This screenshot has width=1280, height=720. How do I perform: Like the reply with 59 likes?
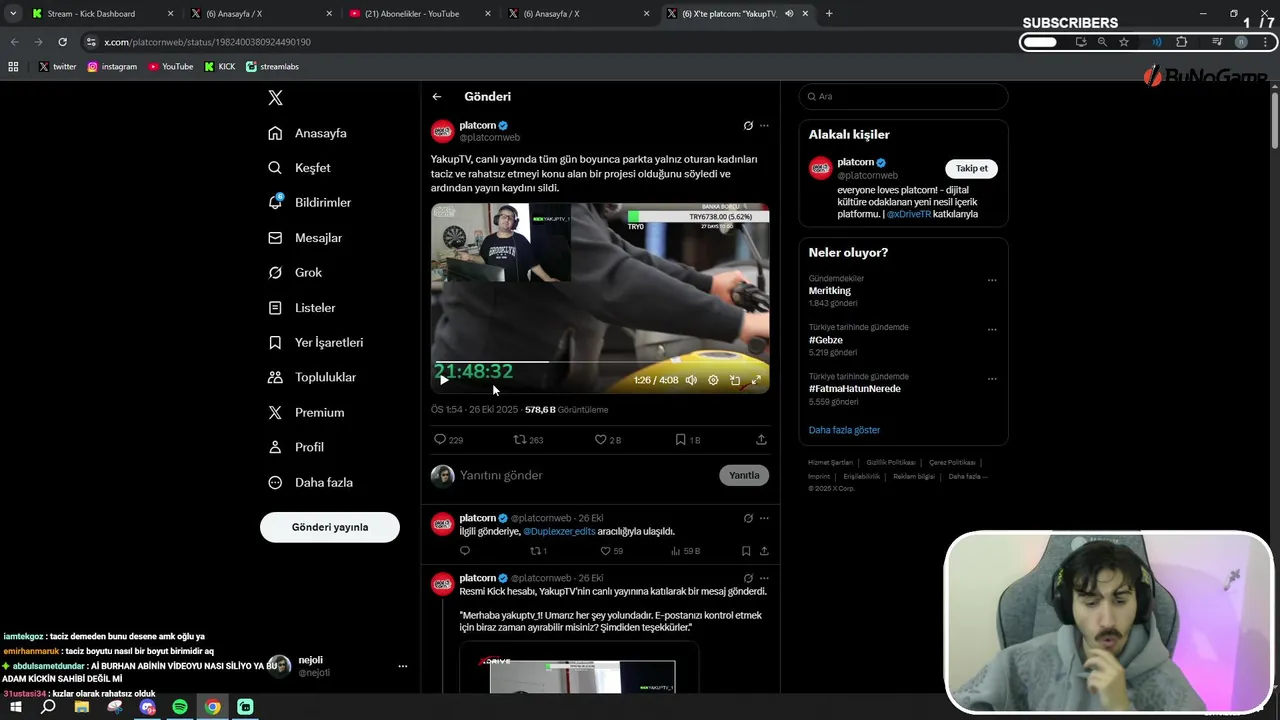click(611, 551)
